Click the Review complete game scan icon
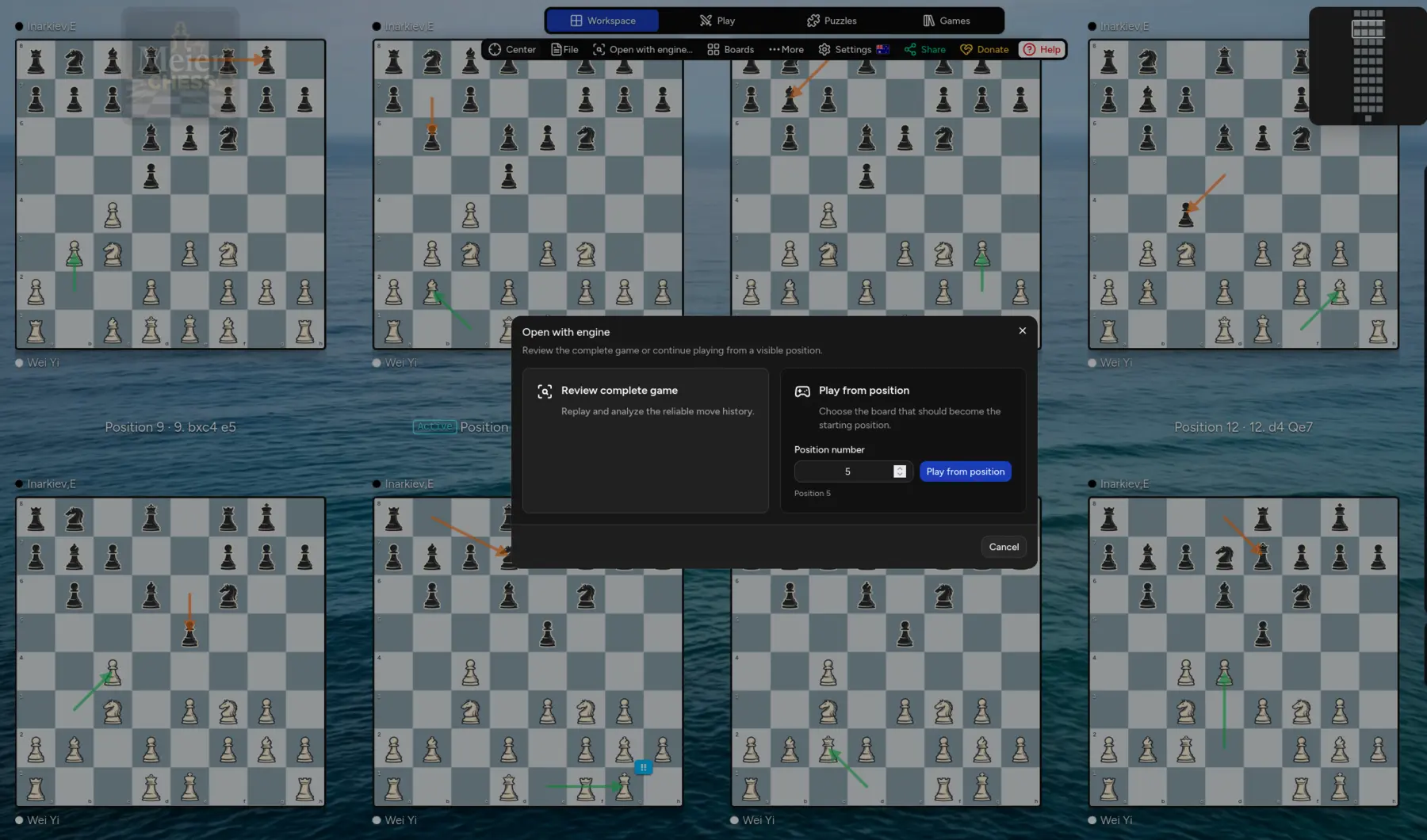The height and width of the screenshot is (840, 1427). [545, 391]
